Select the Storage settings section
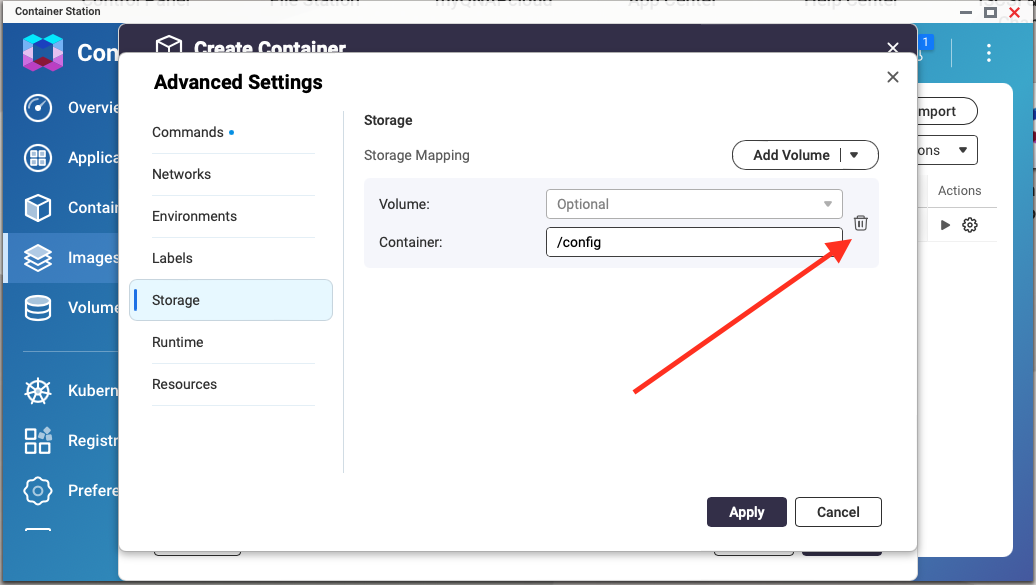1036x585 pixels. (231, 300)
